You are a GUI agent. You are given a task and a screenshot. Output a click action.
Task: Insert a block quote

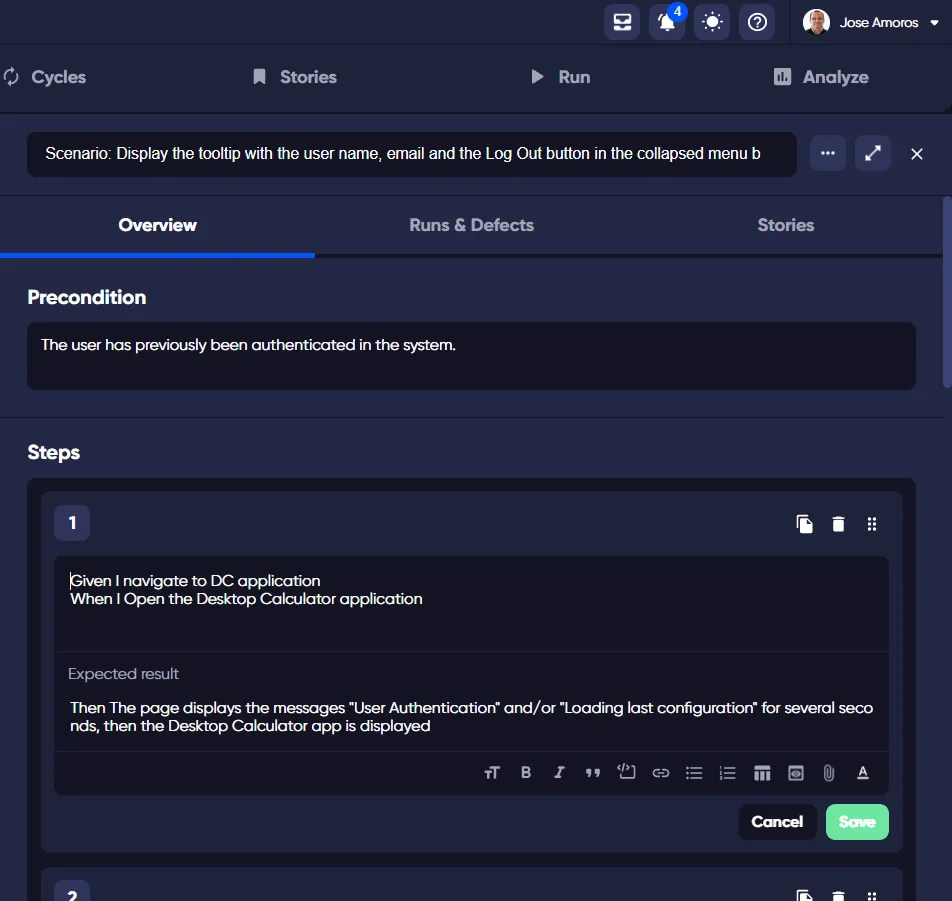pyautogui.click(x=593, y=773)
